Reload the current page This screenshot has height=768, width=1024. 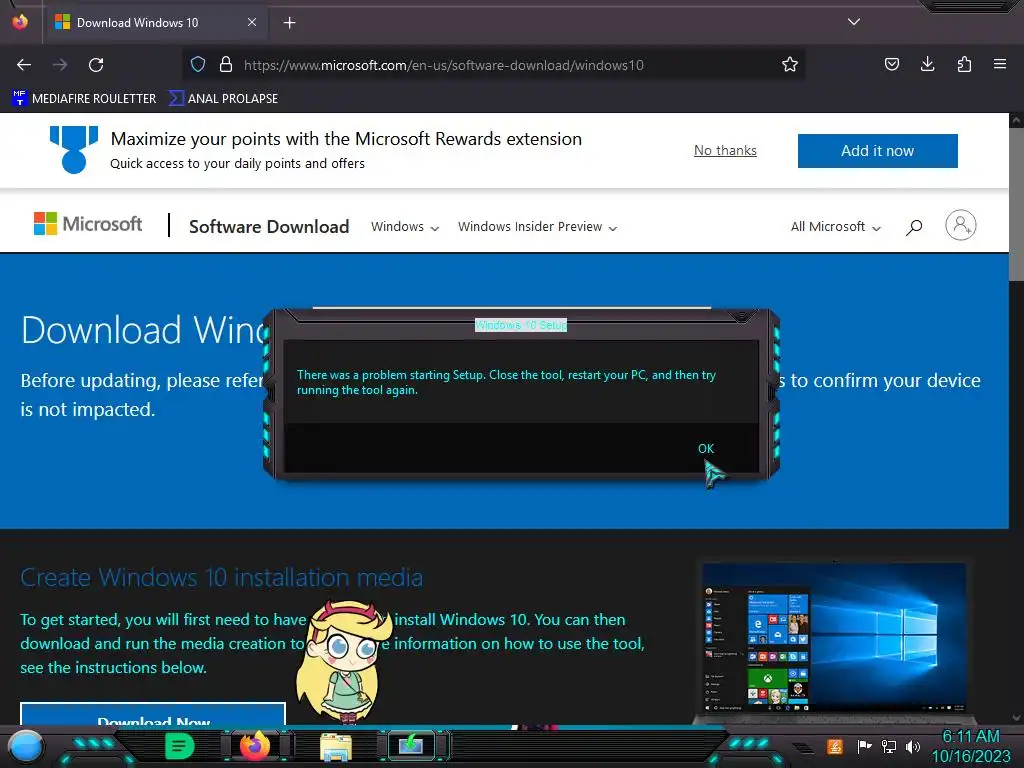(96, 65)
